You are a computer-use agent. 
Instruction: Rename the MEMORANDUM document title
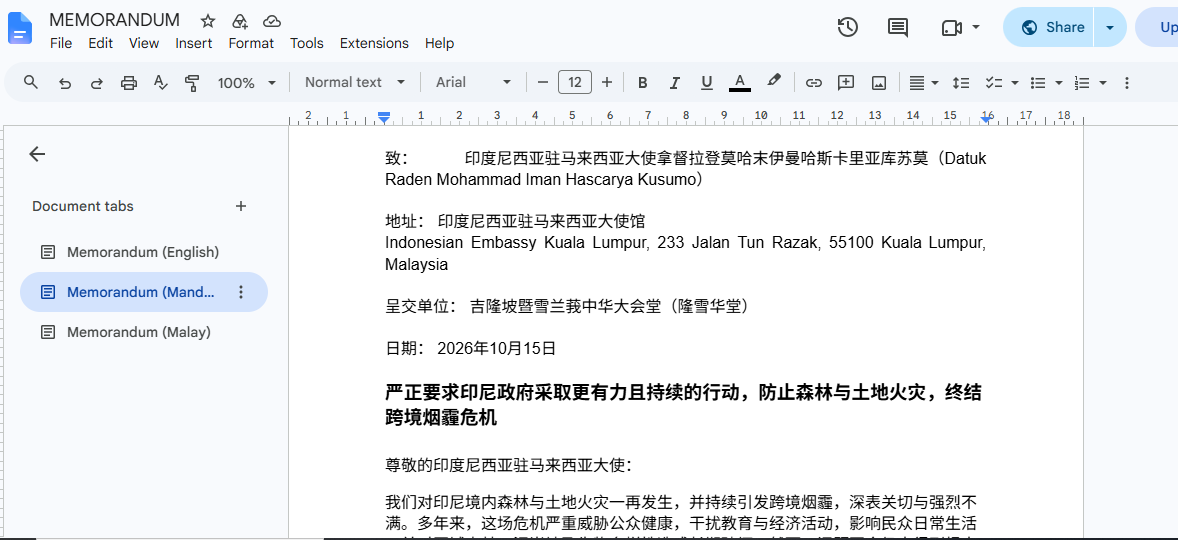[x=114, y=20]
